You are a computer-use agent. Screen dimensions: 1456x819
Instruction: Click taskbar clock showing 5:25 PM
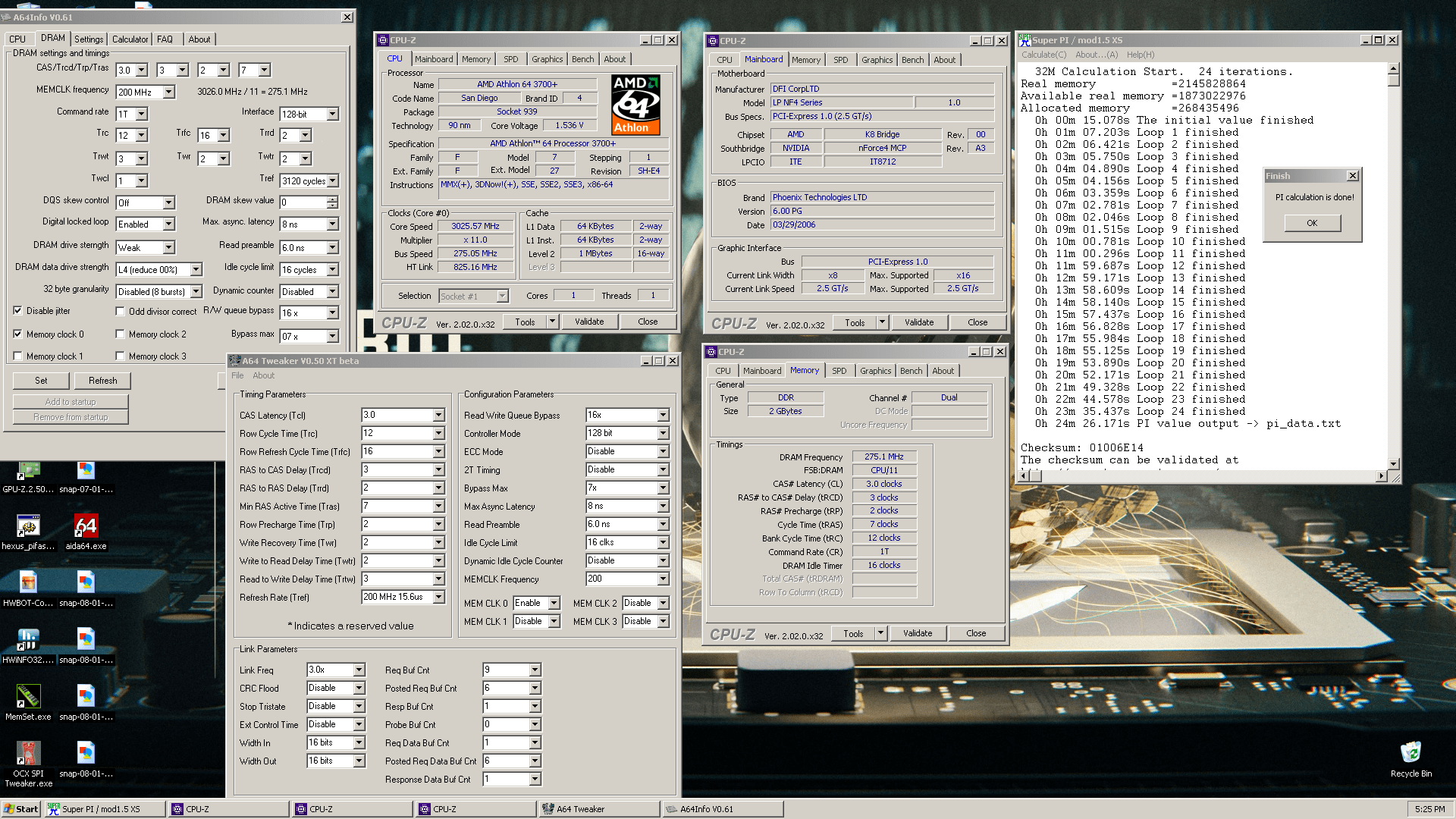pyautogui.click(x=1430, y=809)
